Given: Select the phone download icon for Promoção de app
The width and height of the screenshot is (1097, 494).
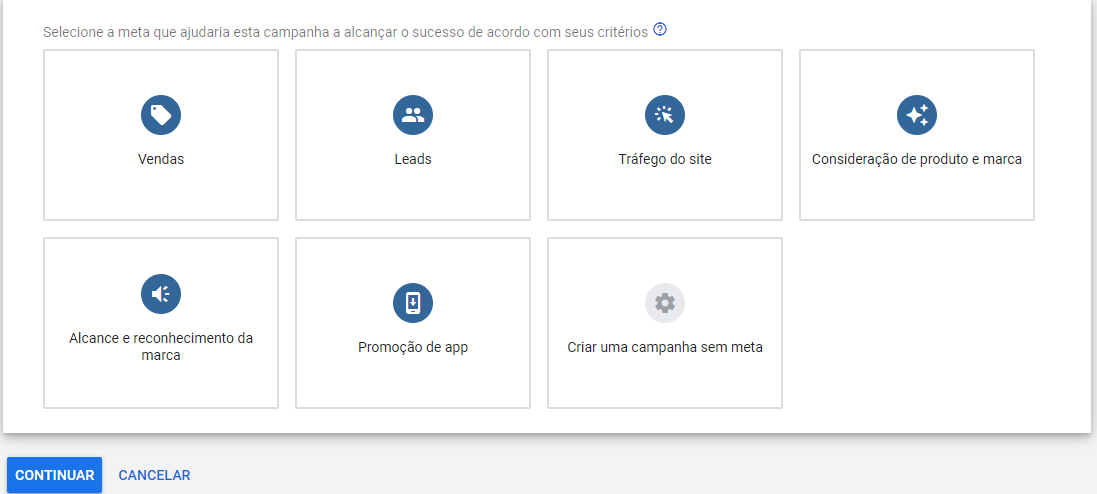Looking at the screenshot, I should [413, 303].
